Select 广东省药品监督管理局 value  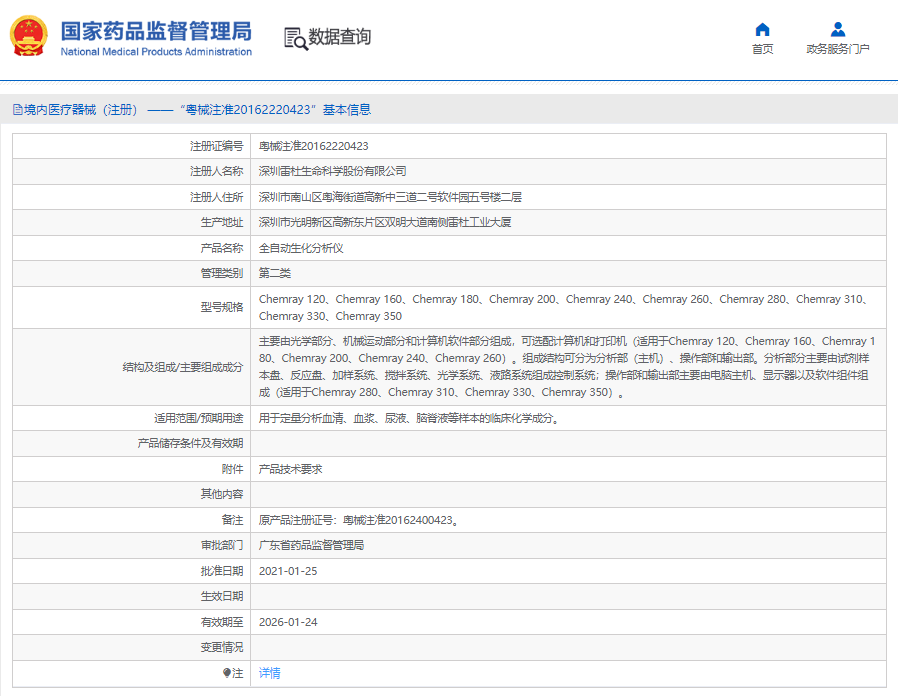point(312,545)
